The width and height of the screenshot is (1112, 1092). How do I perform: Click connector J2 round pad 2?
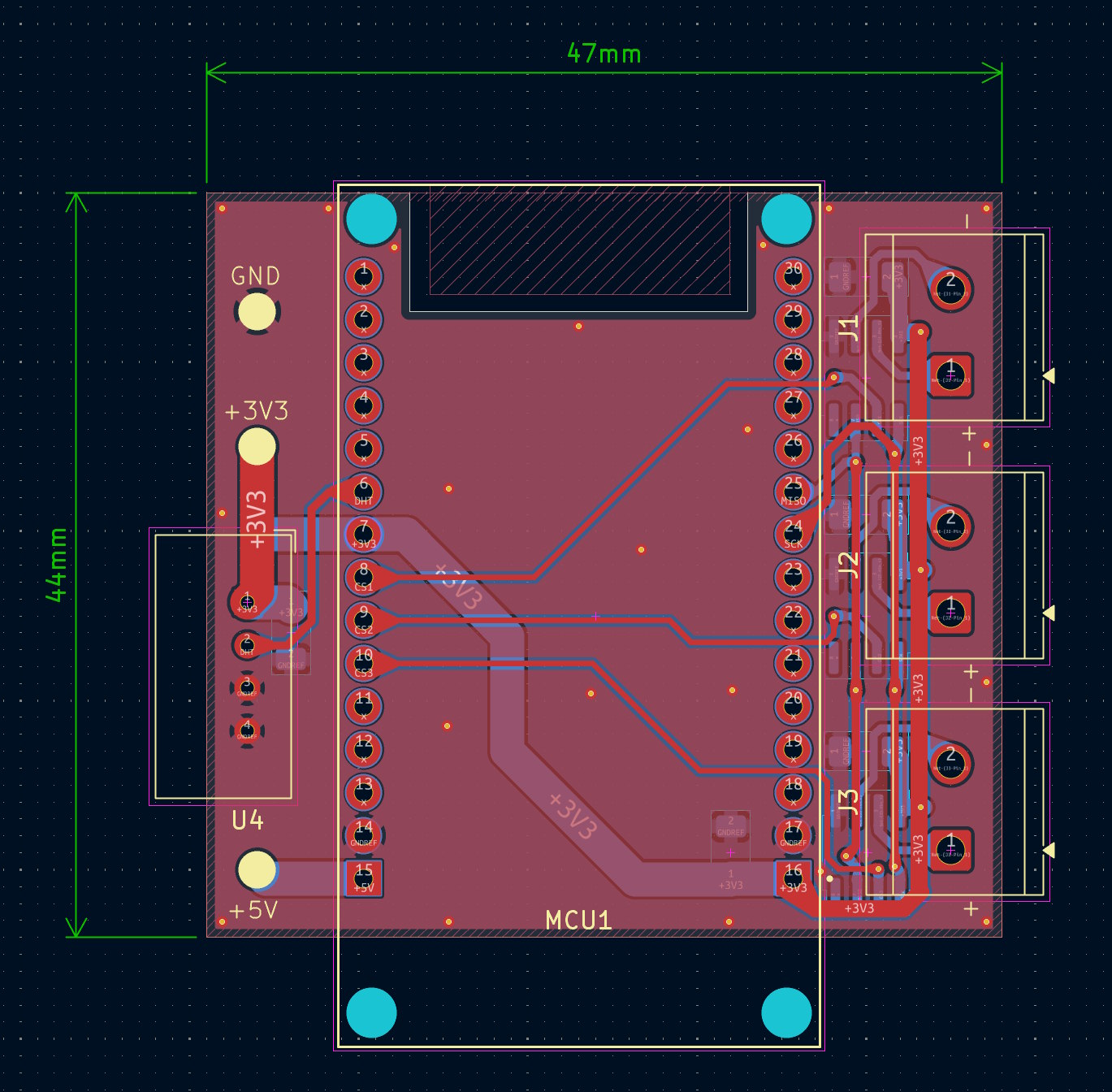950,526
